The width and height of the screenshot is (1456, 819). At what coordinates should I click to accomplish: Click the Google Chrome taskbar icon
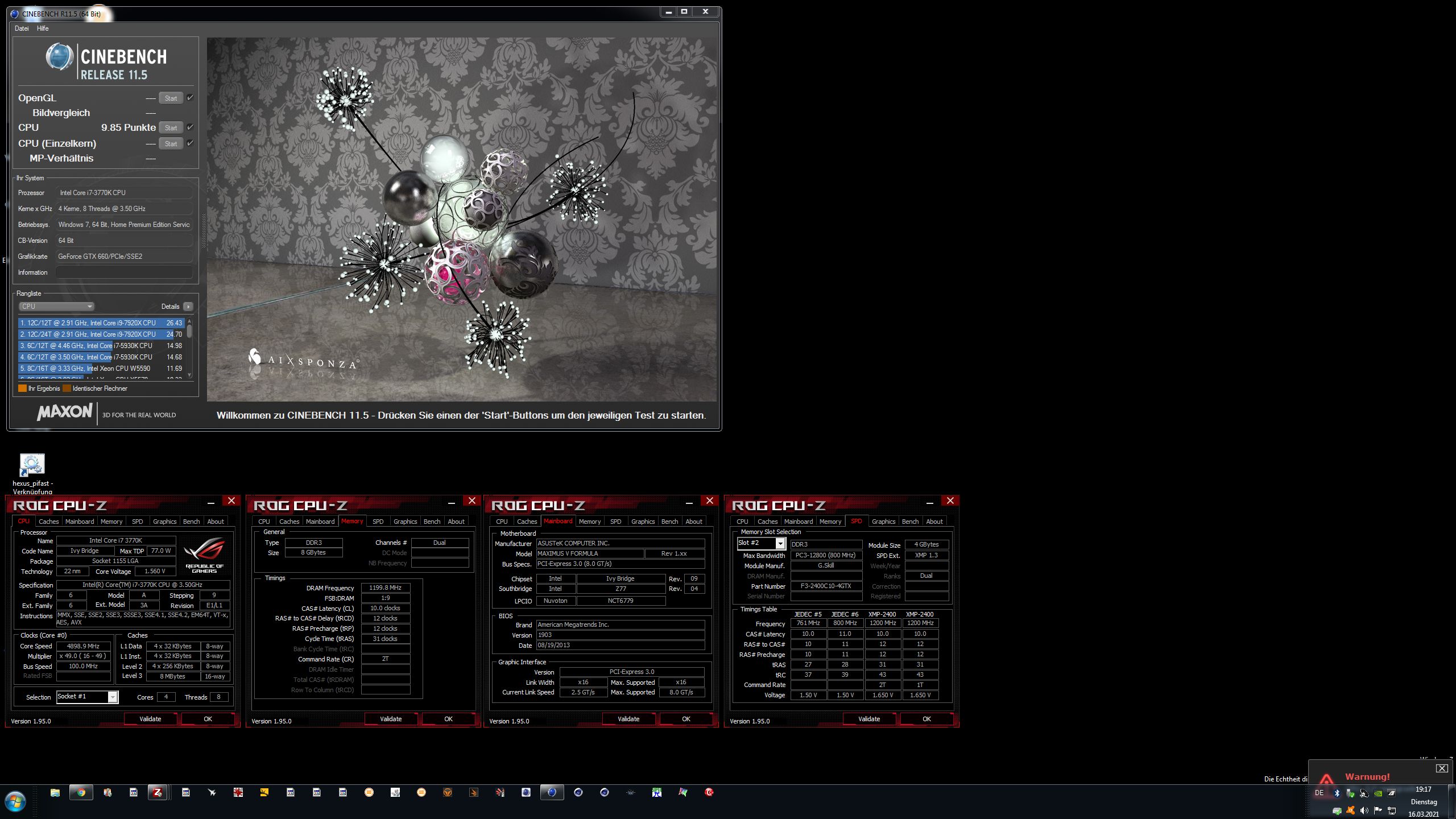tap(81, 792)
